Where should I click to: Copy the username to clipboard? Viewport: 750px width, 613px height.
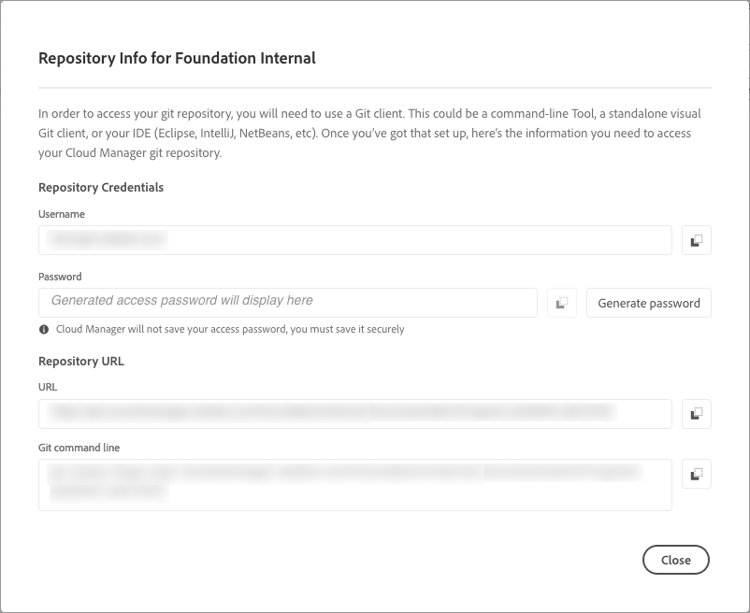click(x=696, y=240)
